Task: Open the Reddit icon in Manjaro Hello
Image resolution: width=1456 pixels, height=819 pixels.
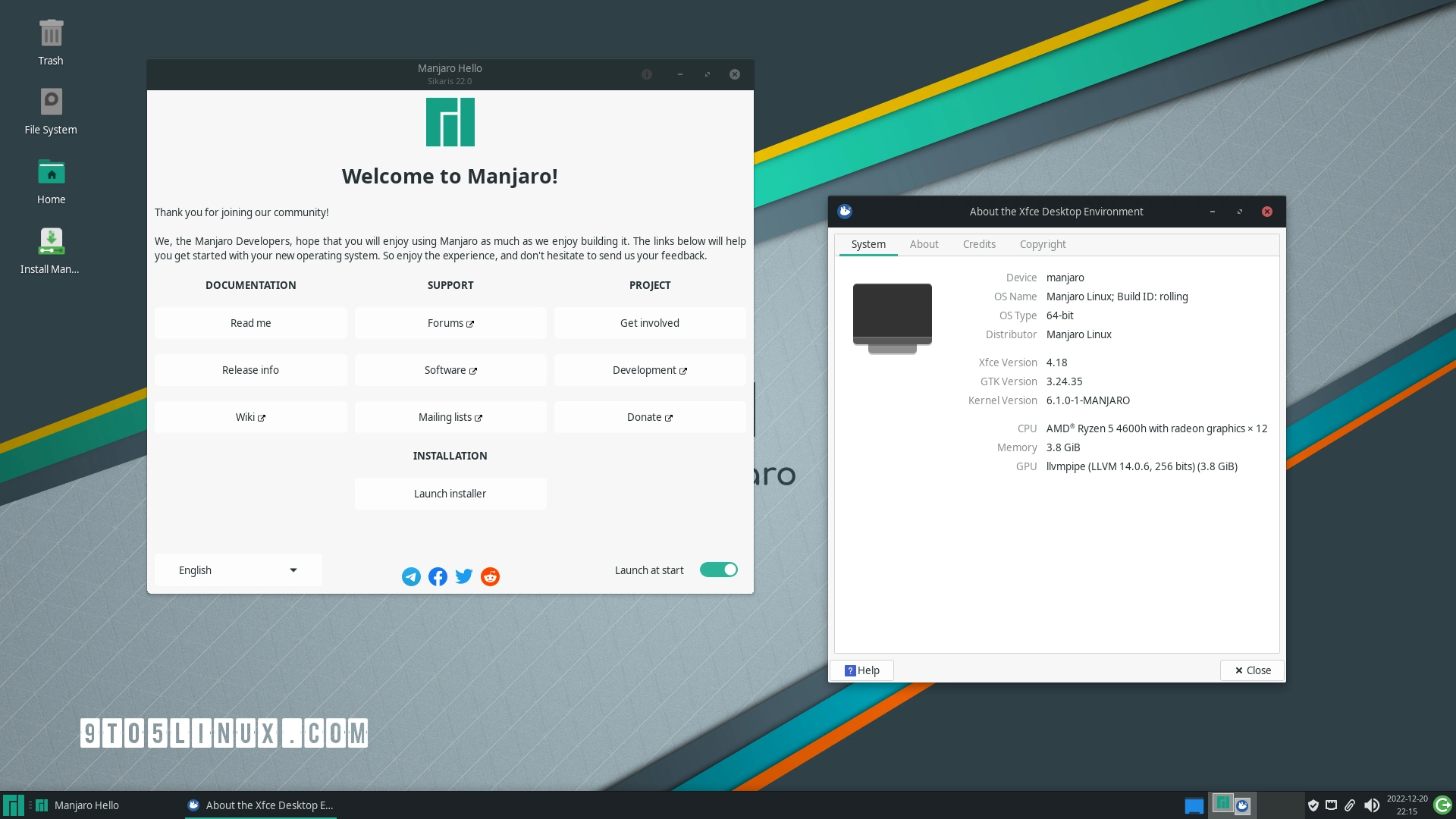Action: (490, 576)
